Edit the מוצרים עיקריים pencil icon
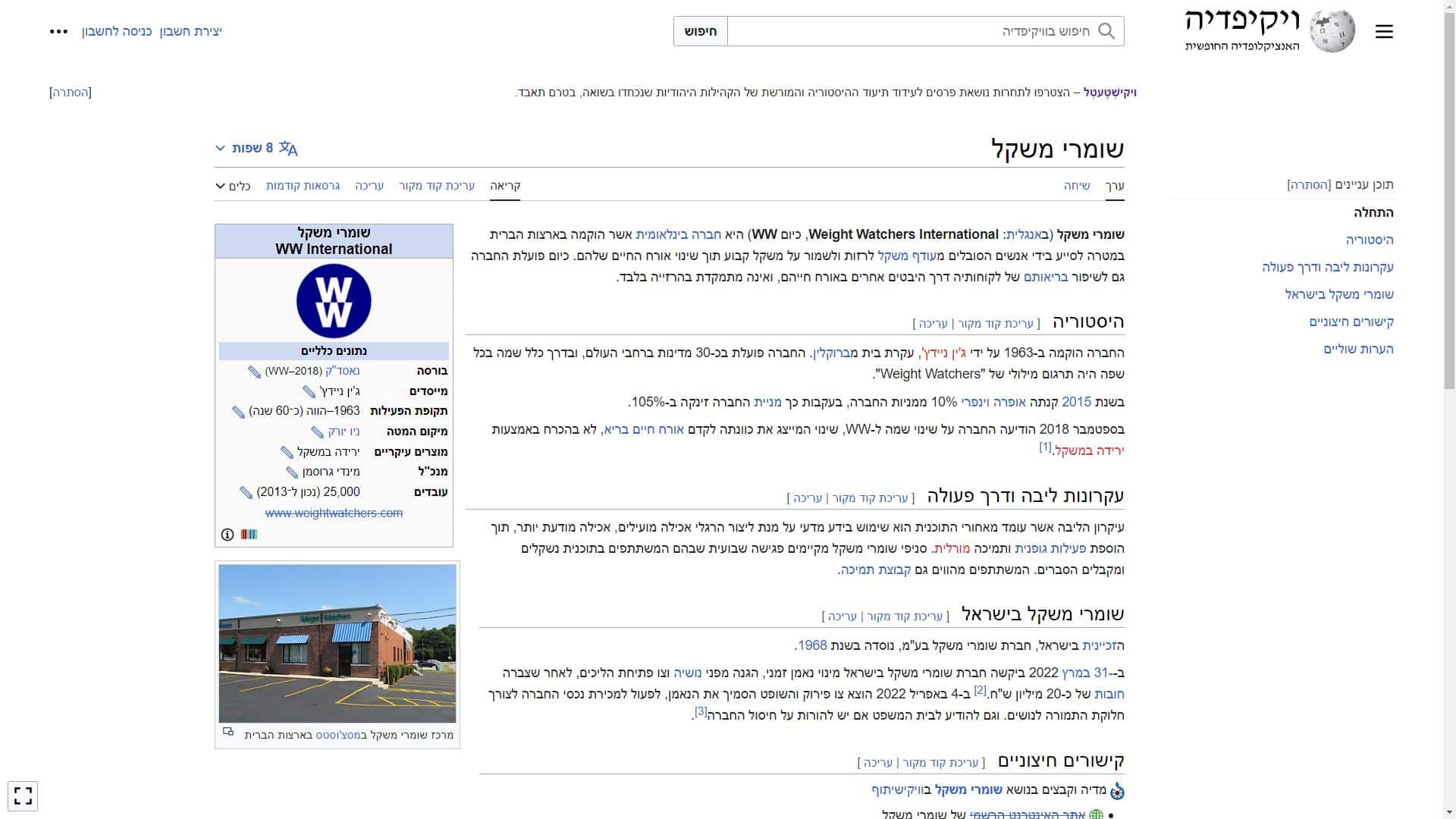1456x819 pixels. coord(287,452)
